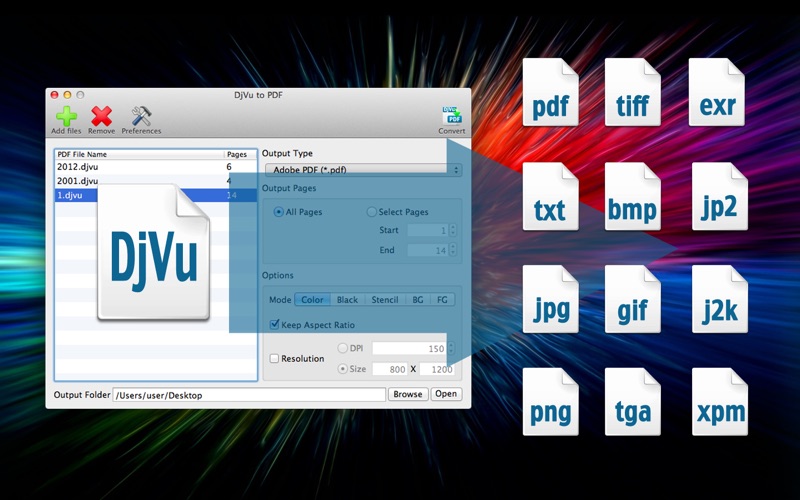Click the green Add files icon
This screenshot has width=800, height=500.
tap(66, 116)
